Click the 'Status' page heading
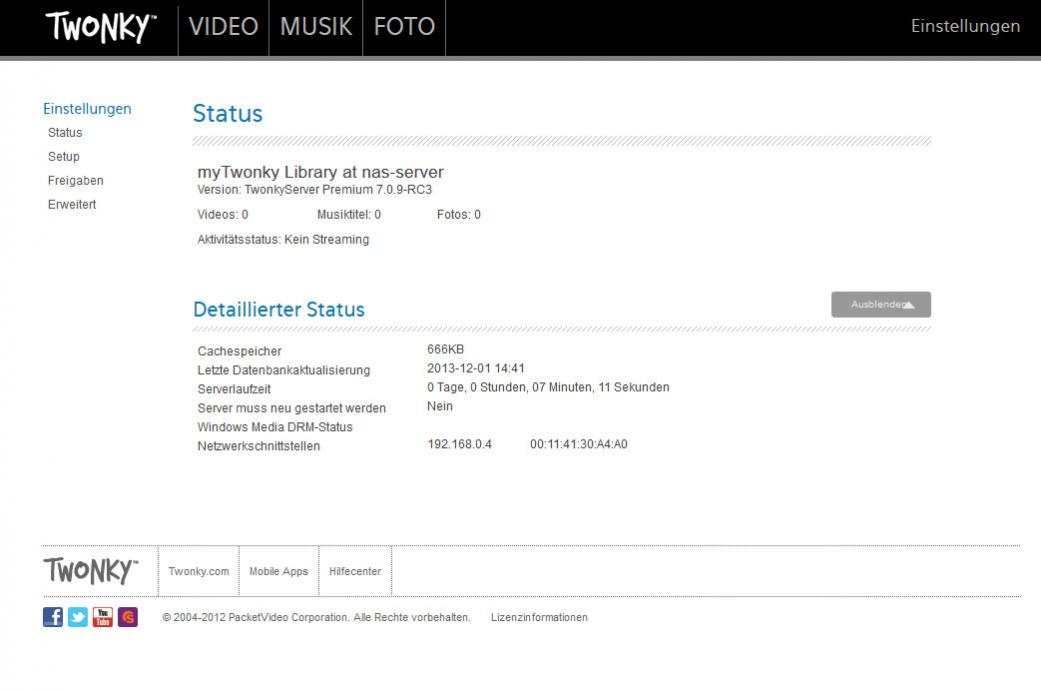The height and width of the screenshot is (690, 1041). tap(228, 114)
